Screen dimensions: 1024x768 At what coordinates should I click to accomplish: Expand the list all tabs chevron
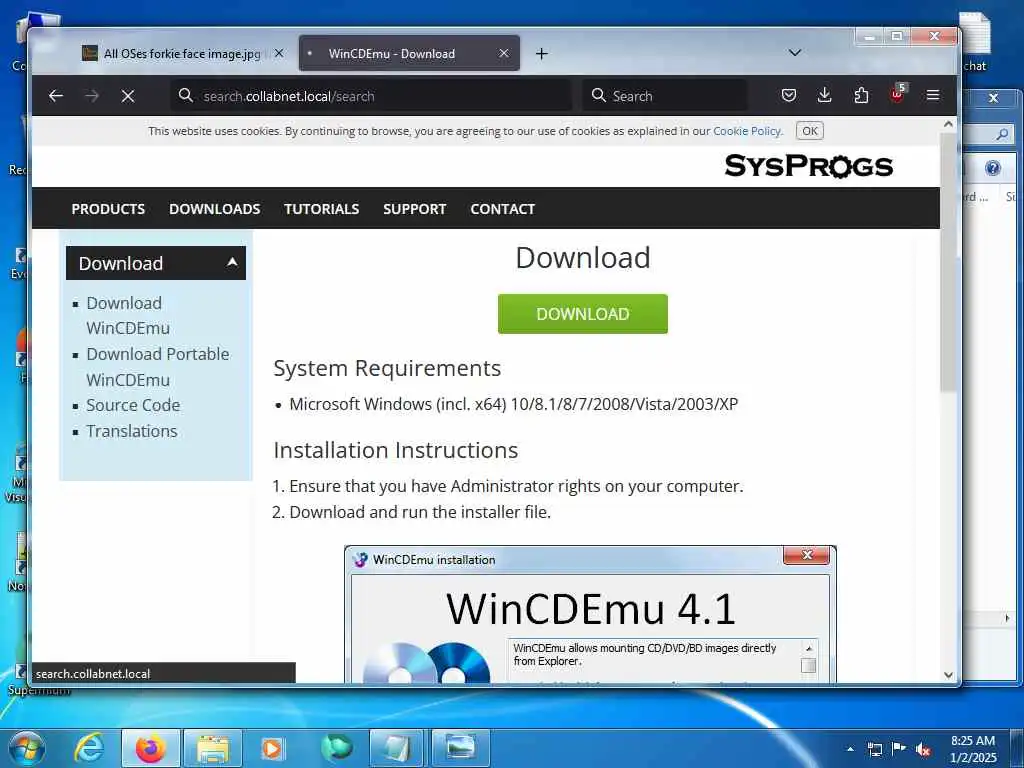point(795,53)
